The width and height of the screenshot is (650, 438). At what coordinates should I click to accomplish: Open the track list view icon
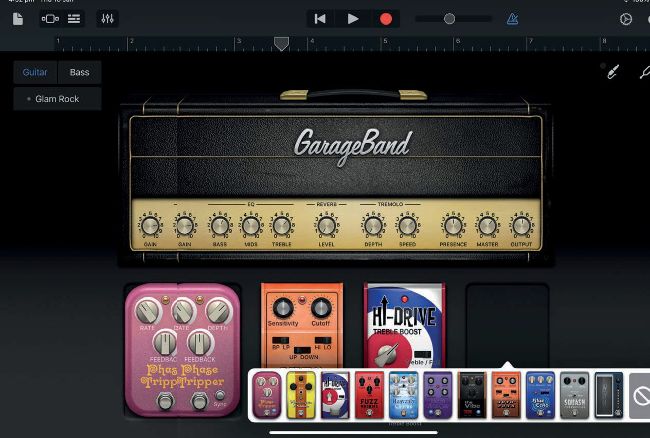click(x=74, y=19)
